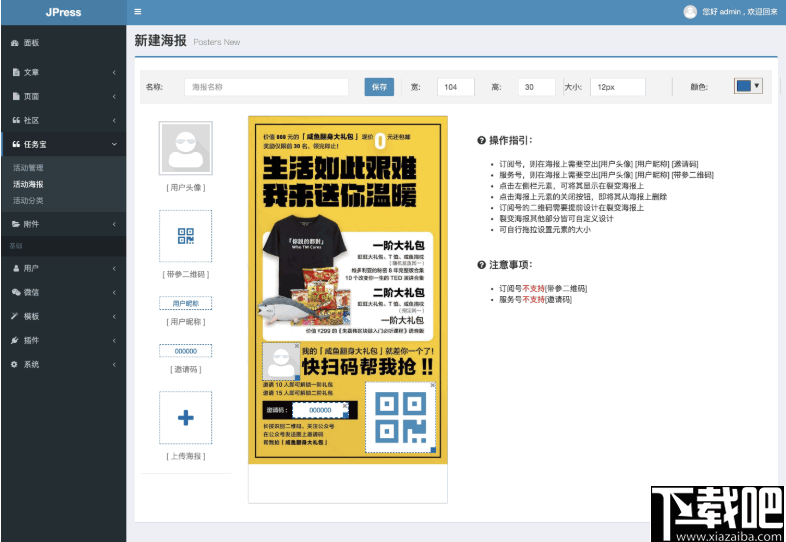
Task: Select the avatar placeholder on the poster
Action: point(281,361)
